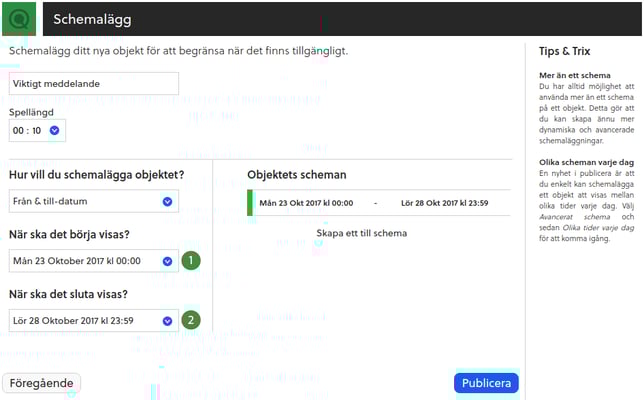Select schedule start Mån 23 Okt 2017
644x400 pixels.
(306, 203)
